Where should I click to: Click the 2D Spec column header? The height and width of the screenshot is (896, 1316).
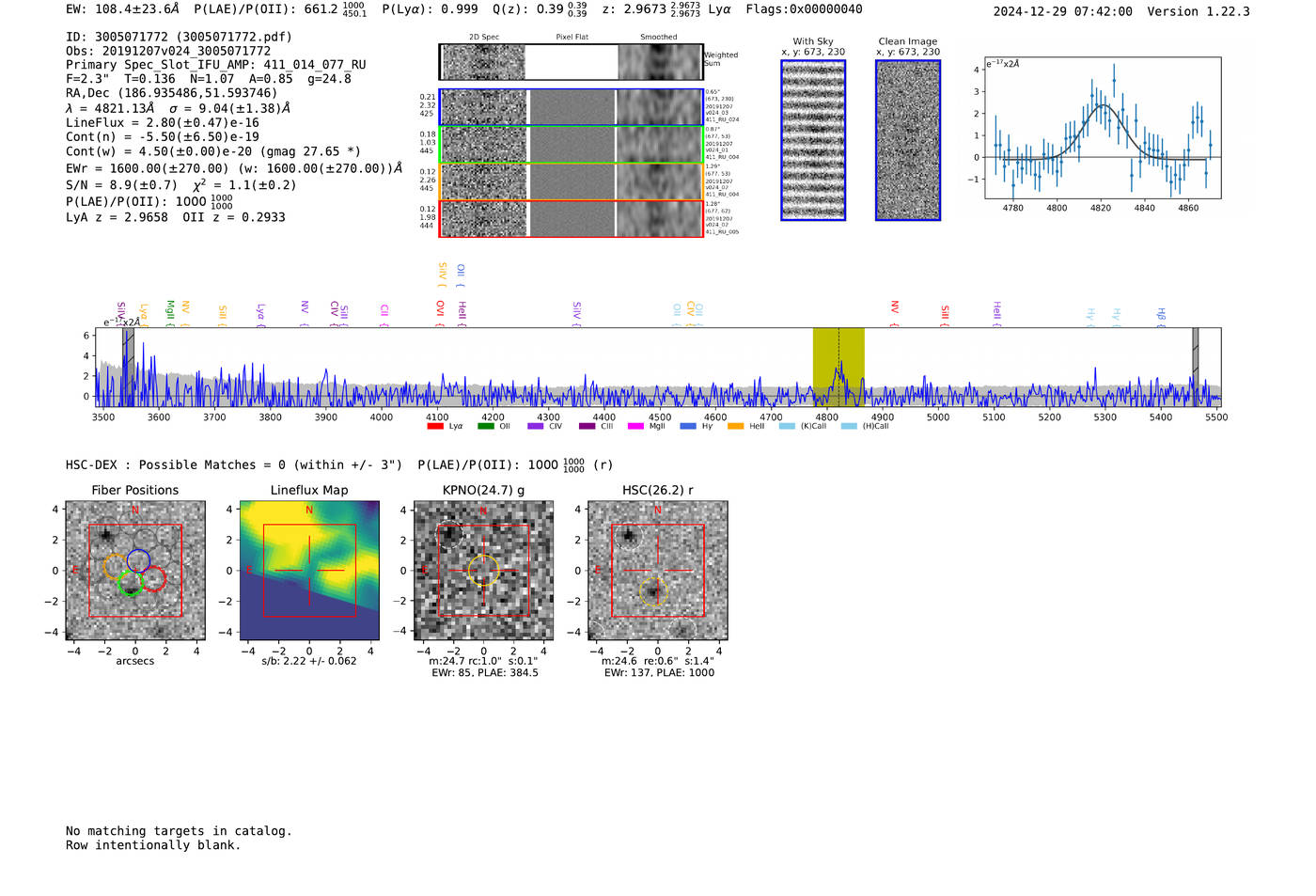(484, 38)
